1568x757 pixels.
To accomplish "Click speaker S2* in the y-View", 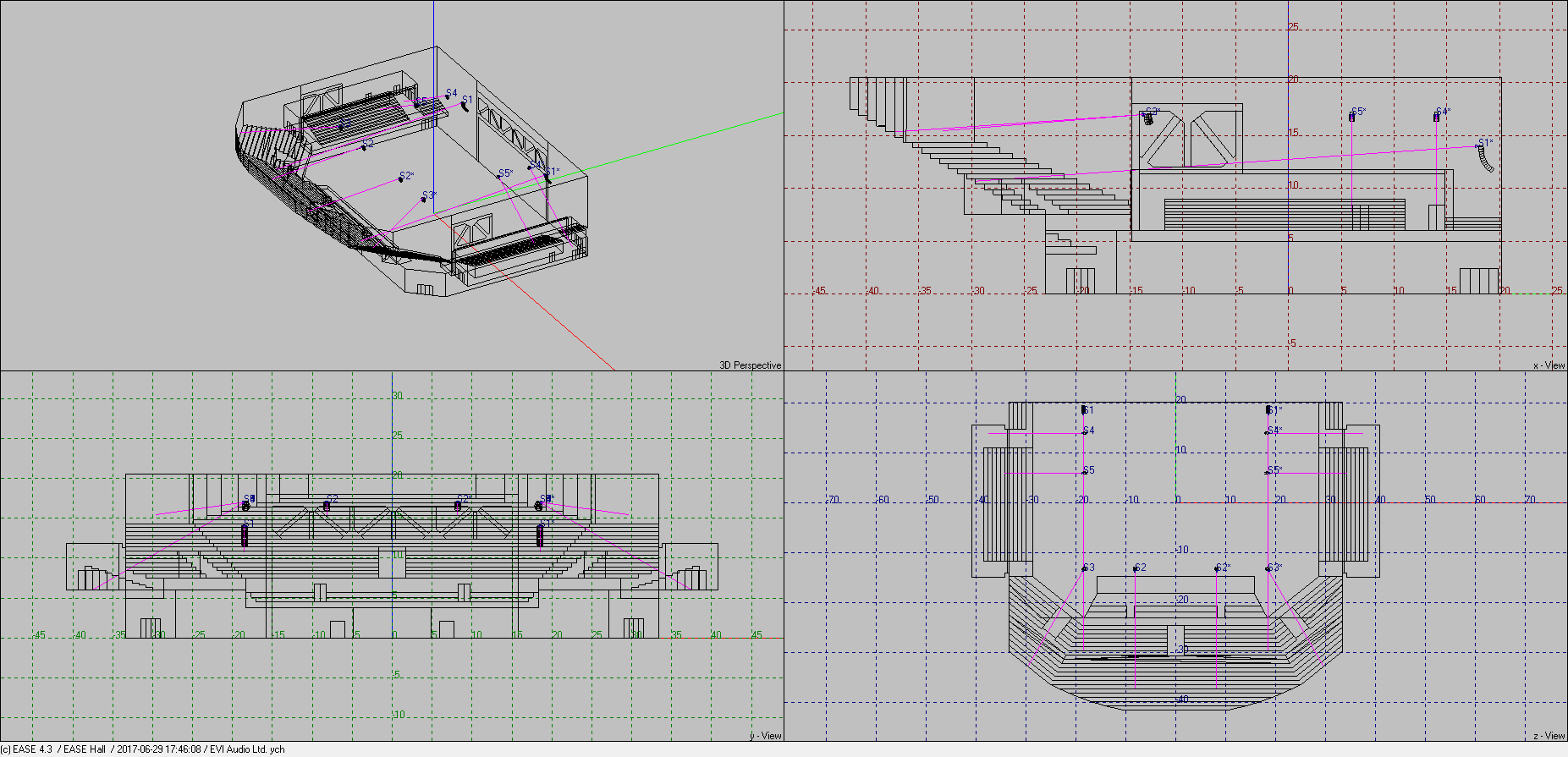I will [x=458, y=506].
